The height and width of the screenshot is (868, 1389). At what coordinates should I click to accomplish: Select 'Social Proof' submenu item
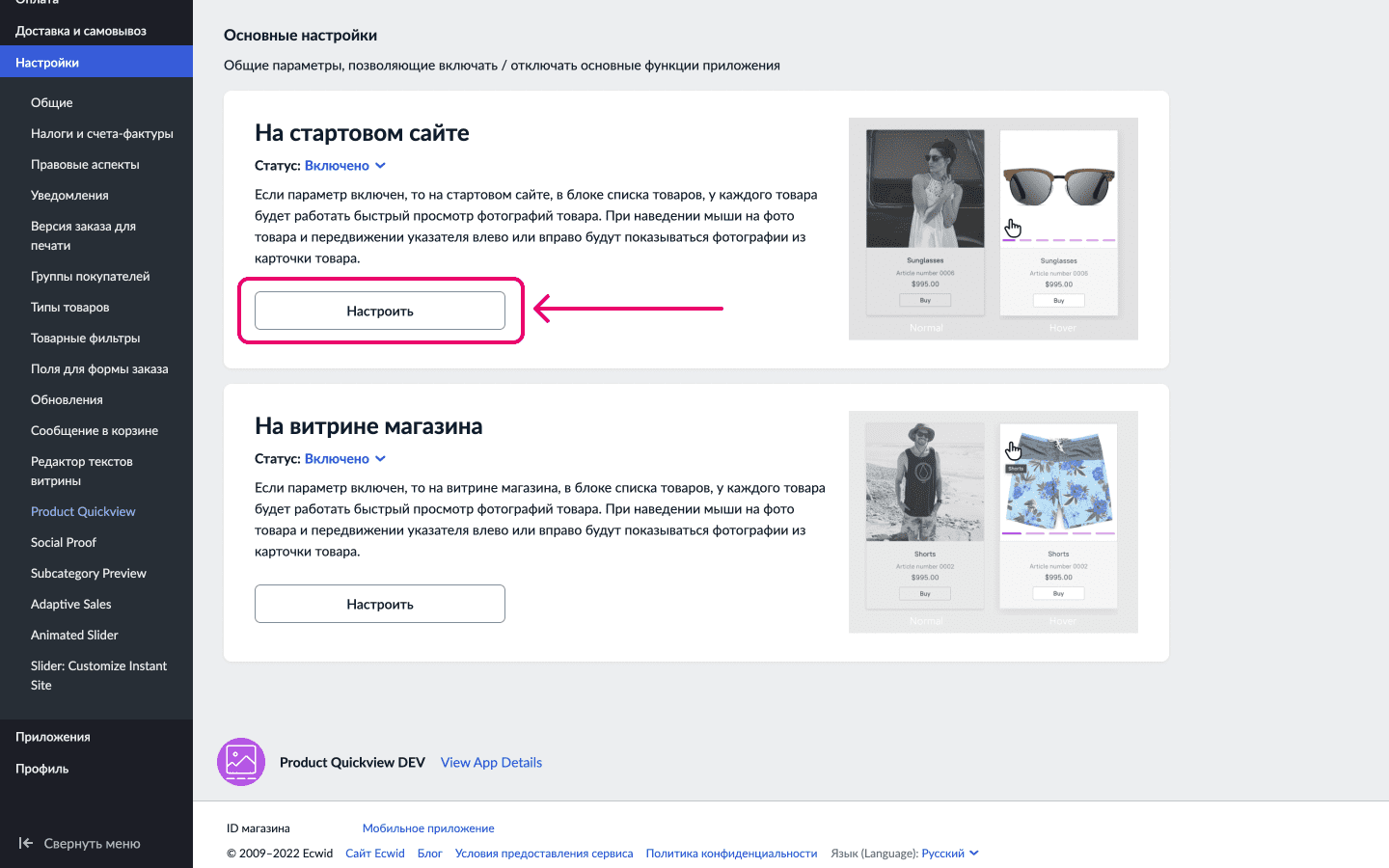(64, 542)
